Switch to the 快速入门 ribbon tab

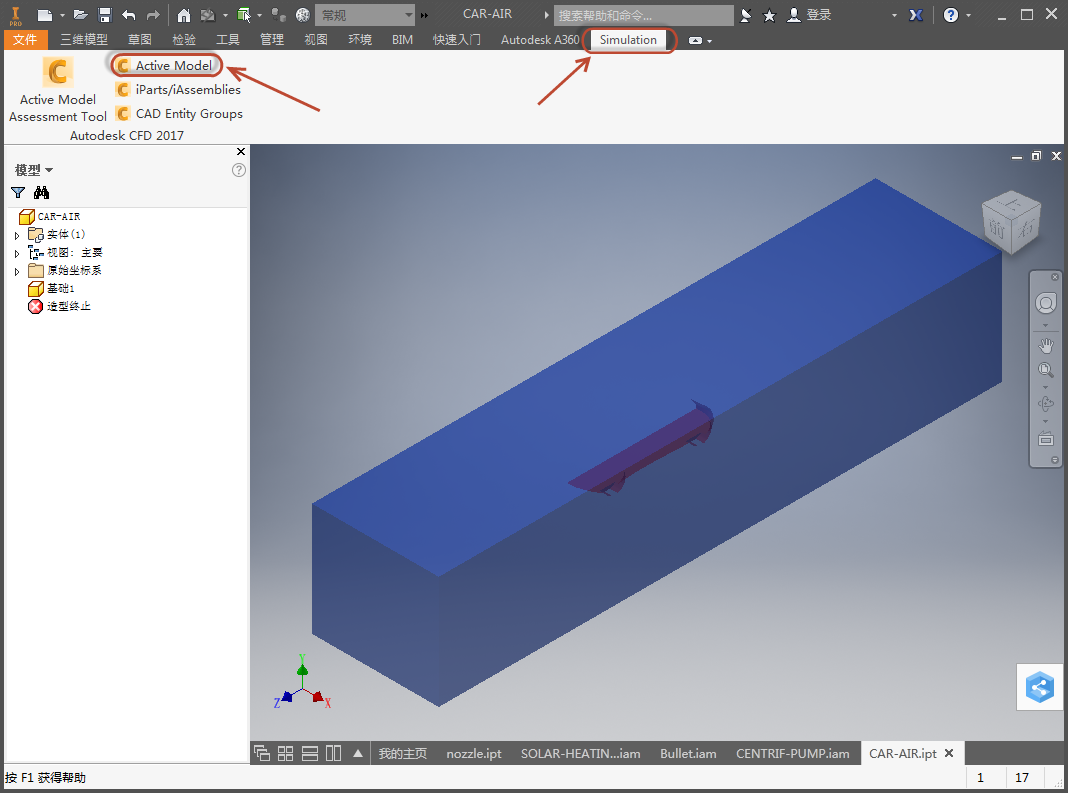(457, 40)
